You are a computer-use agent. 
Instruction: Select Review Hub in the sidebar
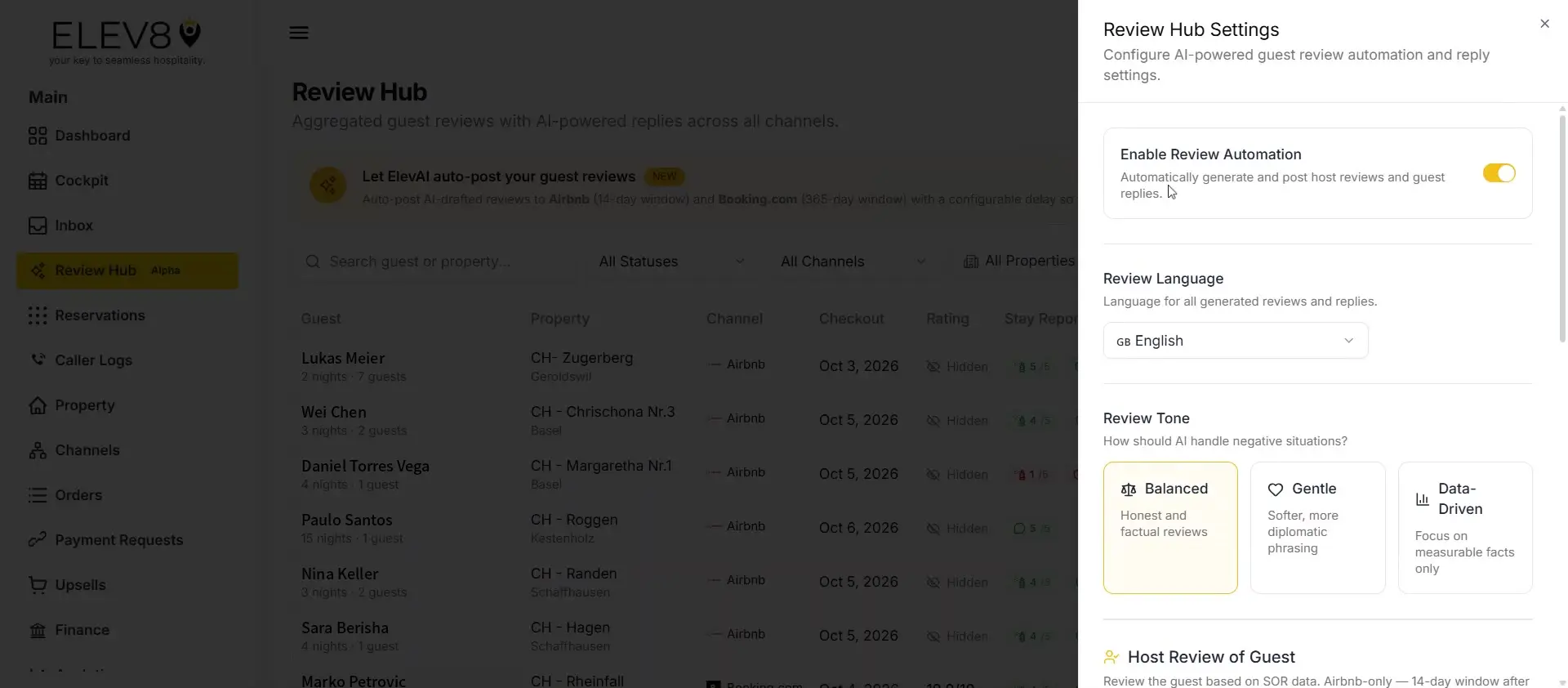click(127, 270)
